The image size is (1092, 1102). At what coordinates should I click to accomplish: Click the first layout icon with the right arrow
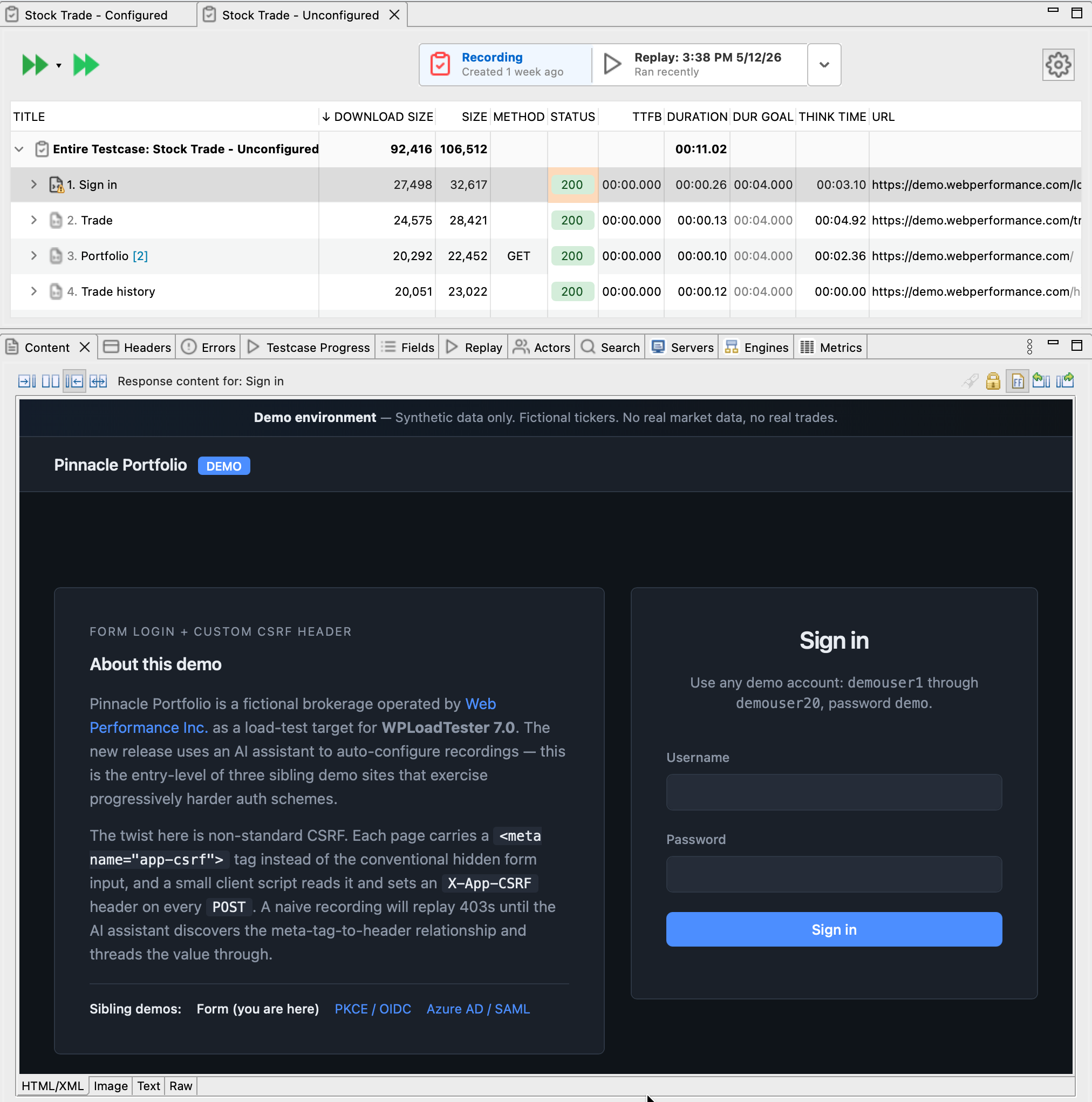tap(27, 381)
